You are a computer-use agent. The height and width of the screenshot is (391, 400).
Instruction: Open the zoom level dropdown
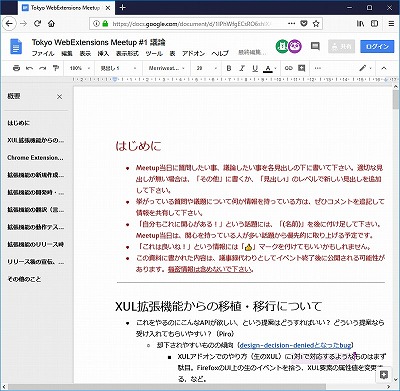click(x=80, y=68)
